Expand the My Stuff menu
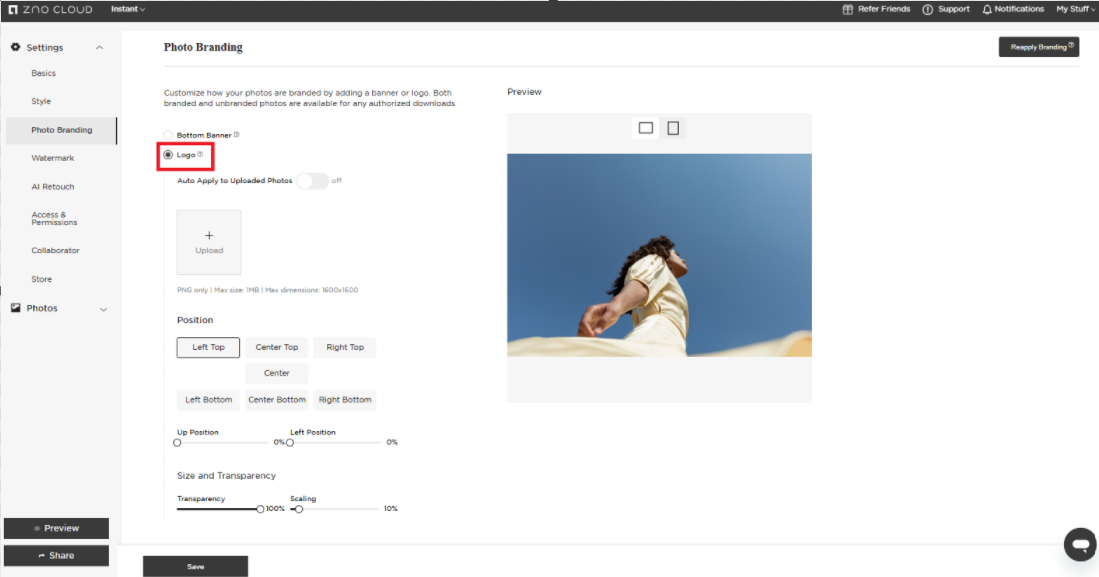The width and height of the screenshot is (1099, 577). (1075, 9)
